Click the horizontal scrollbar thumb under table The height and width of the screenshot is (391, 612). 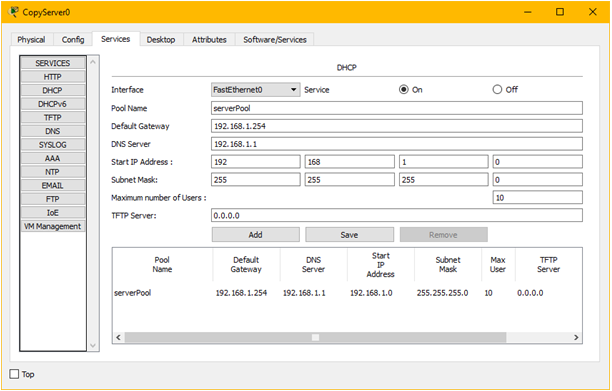[x=315, y=338]
